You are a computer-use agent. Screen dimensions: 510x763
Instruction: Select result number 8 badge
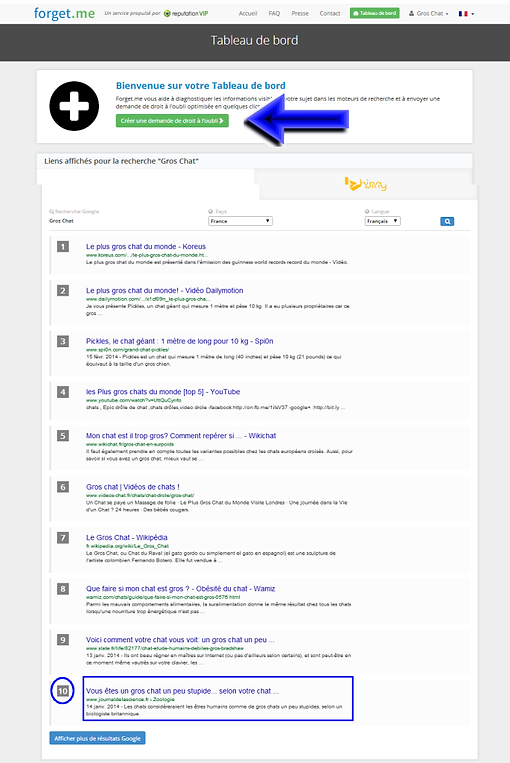63,589
